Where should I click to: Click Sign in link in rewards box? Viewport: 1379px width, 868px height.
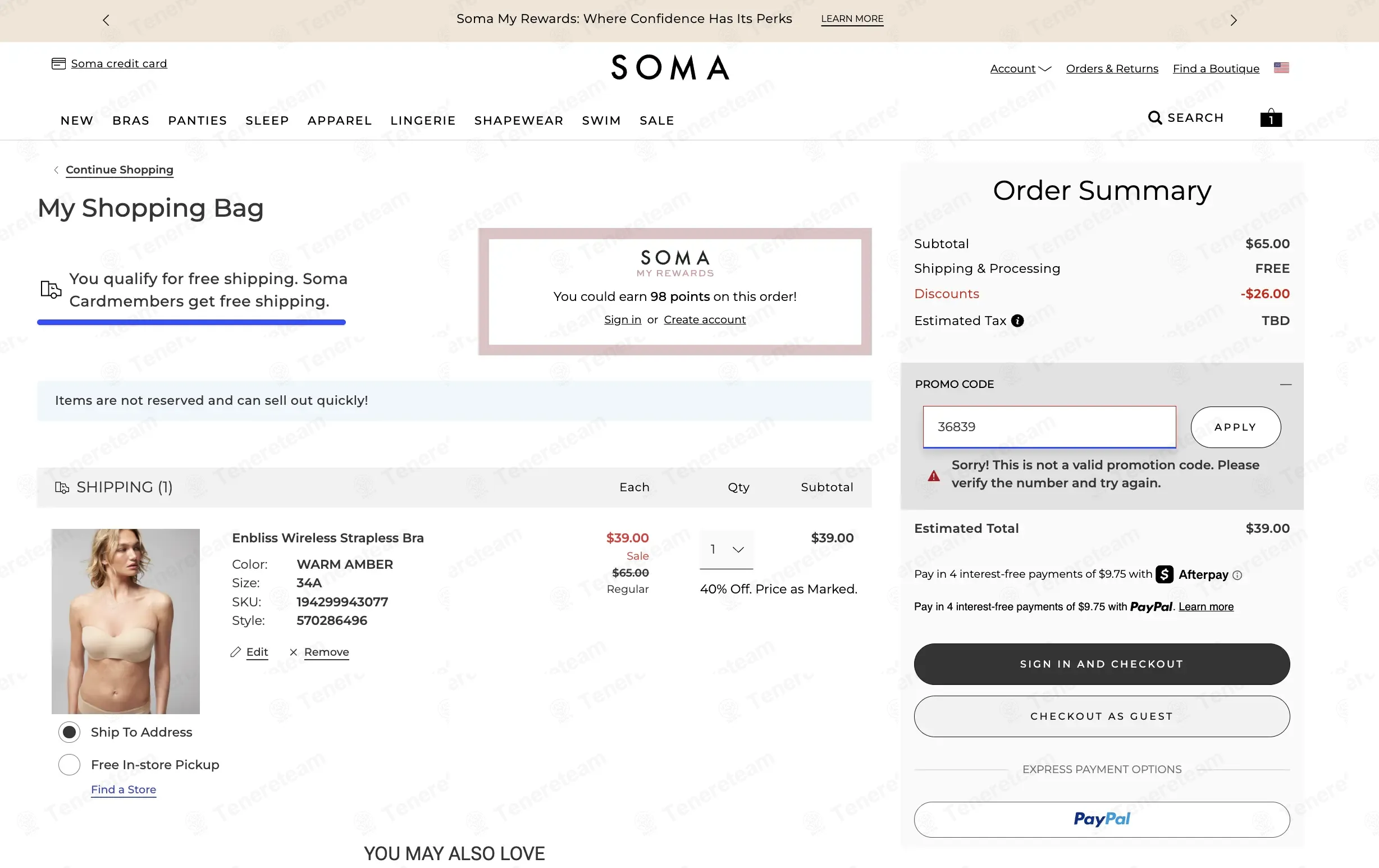622,319
